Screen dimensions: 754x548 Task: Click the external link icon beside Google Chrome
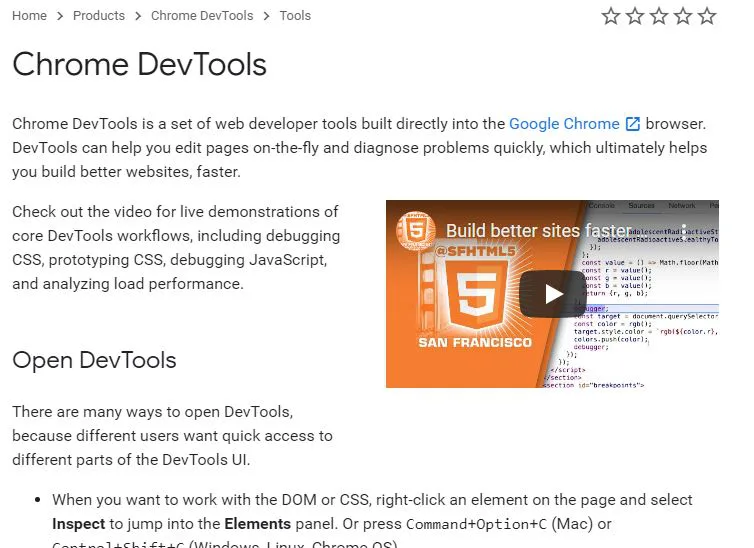click(x=632, y=124)
